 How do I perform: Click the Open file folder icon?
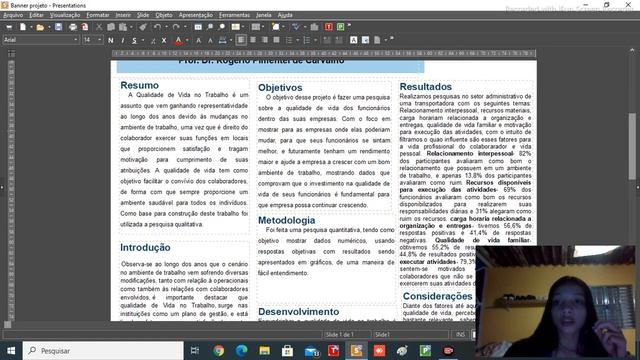click(40, 27)
